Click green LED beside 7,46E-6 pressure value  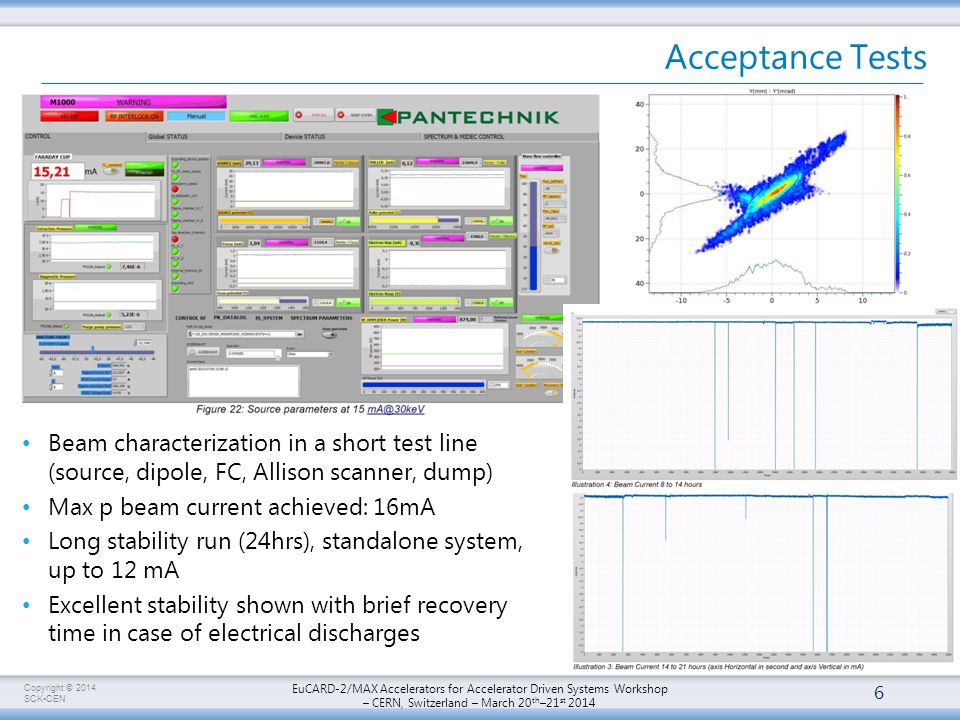click(109, 266)
